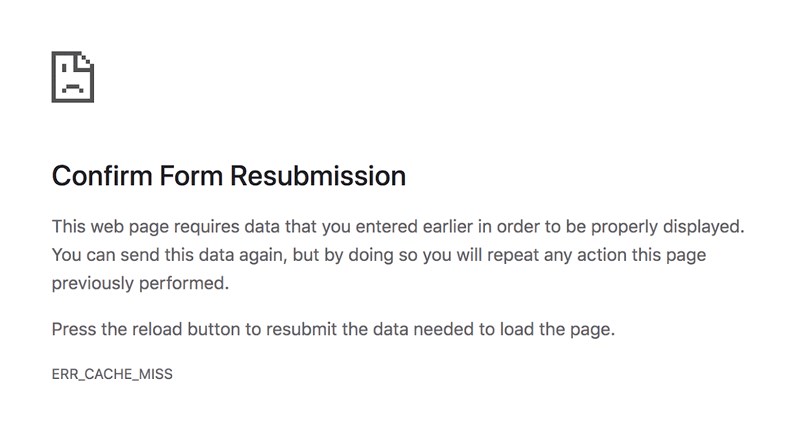The width and height of the screenshot is (795, 436).
Task: Click the word Resubmission in the heading
Action: (x=318, y=176)
